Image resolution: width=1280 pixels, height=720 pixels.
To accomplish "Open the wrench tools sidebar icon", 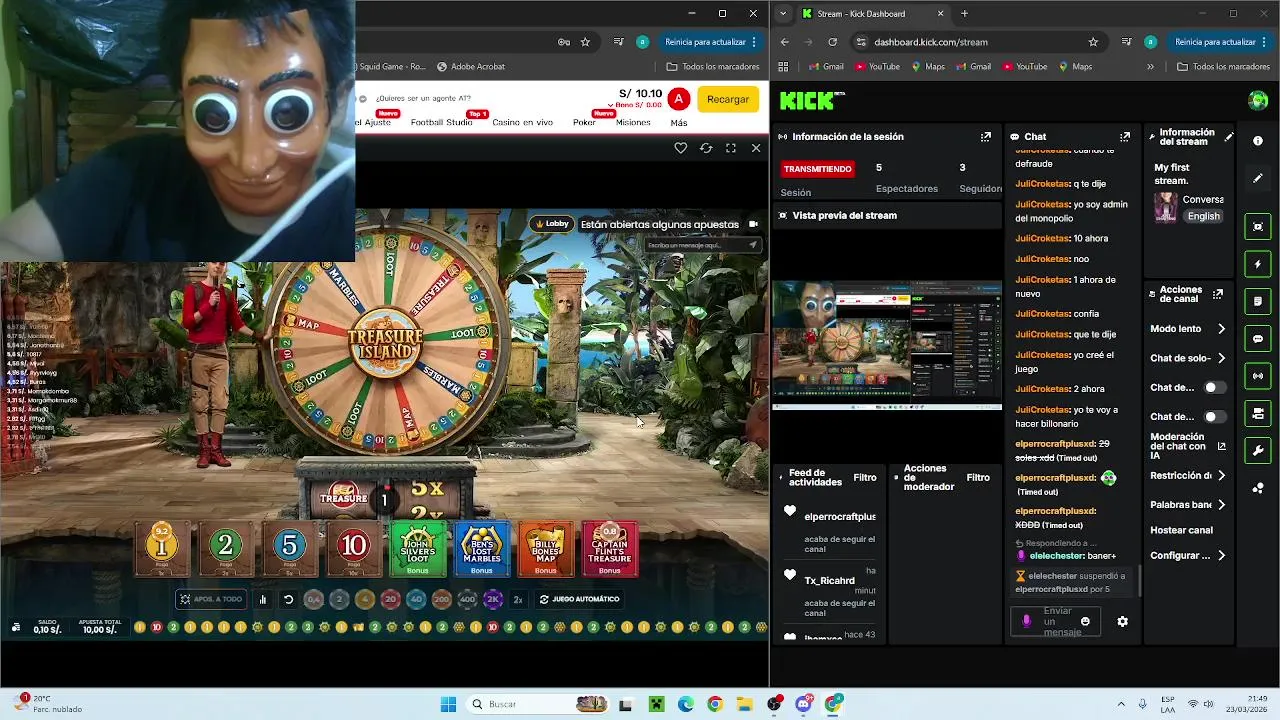I will click(x=1258, y=451).
